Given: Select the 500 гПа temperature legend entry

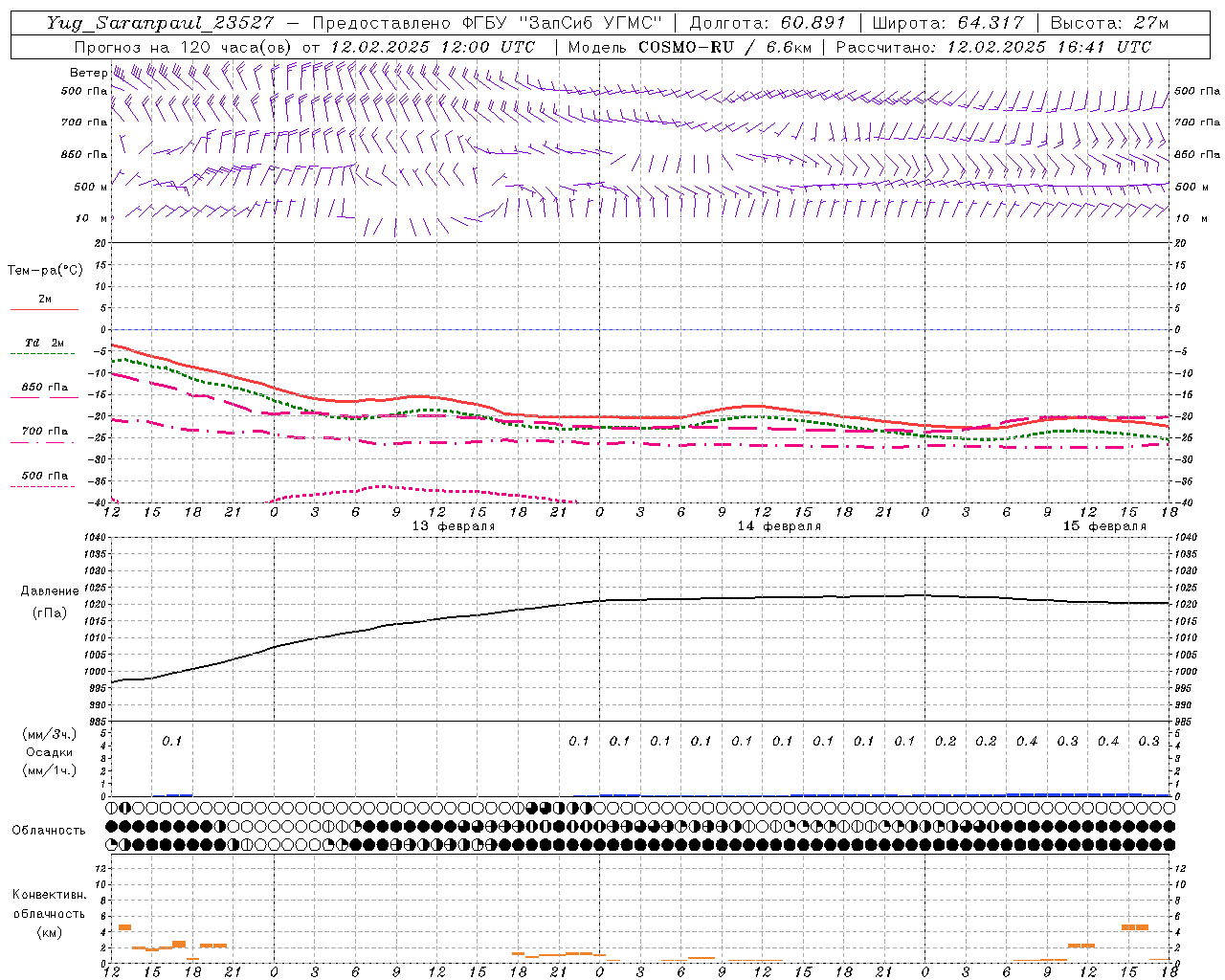Looking at the screenshot, I should pyautogui.click(x=44, y=476).
